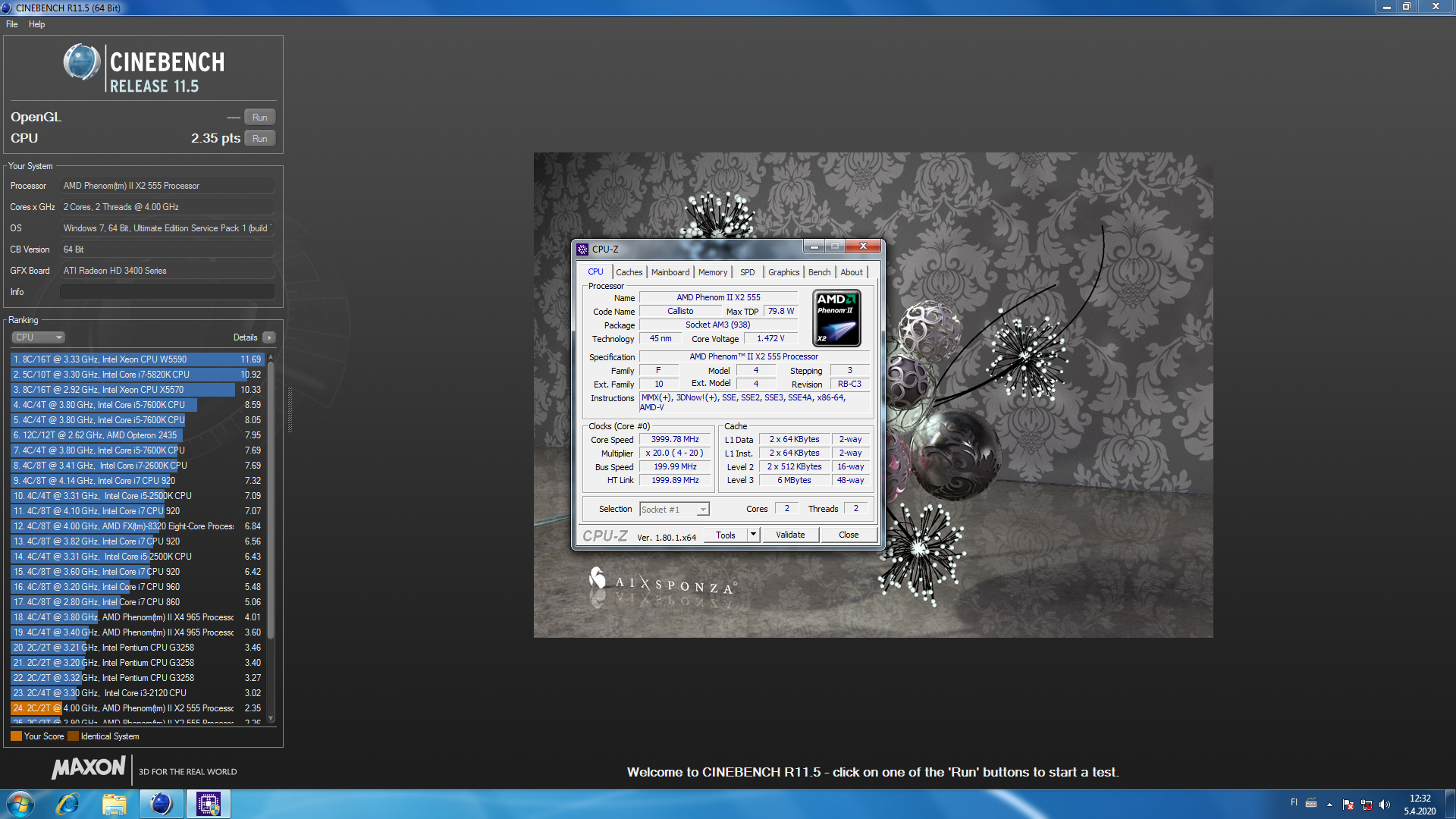
Task: Show hidden tray icons arrow
Action: [x=1329, y=804]
